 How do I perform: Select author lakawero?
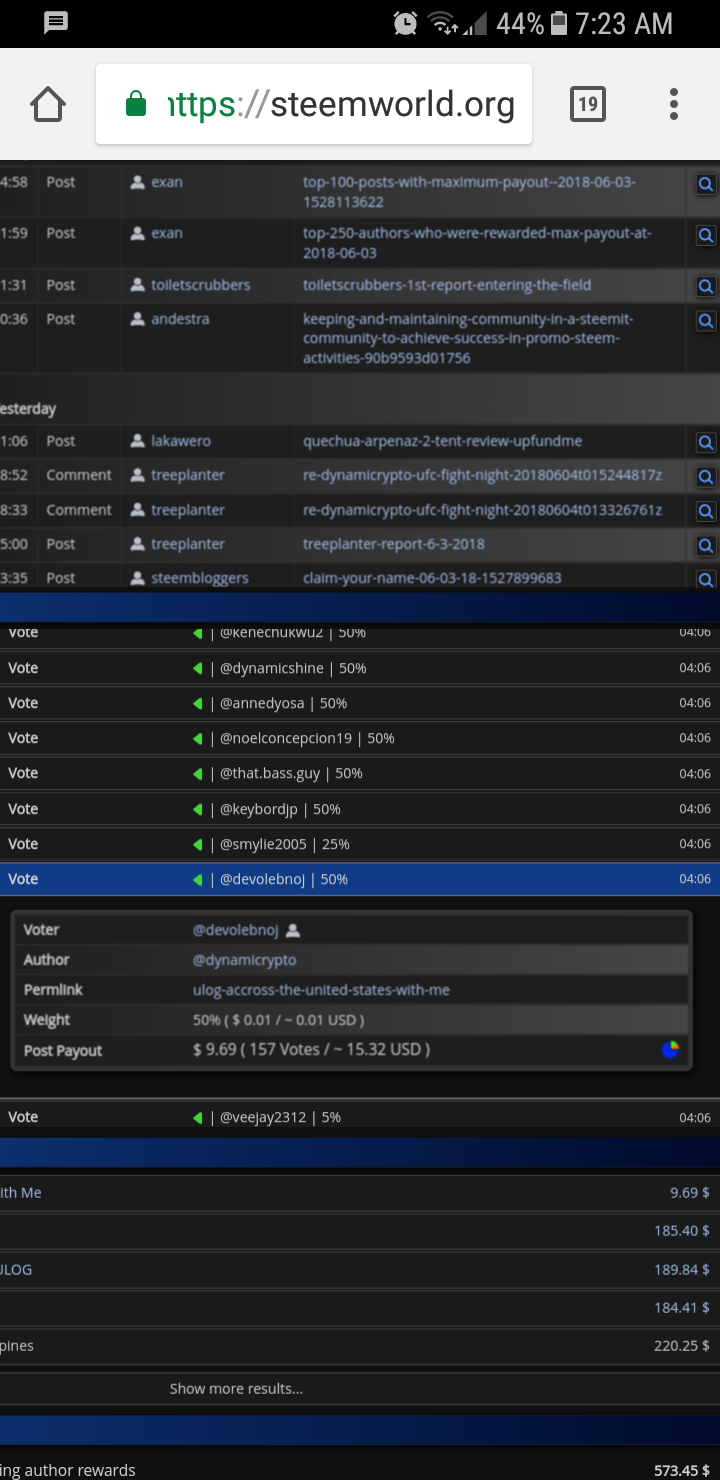click(x=181, y=441)
